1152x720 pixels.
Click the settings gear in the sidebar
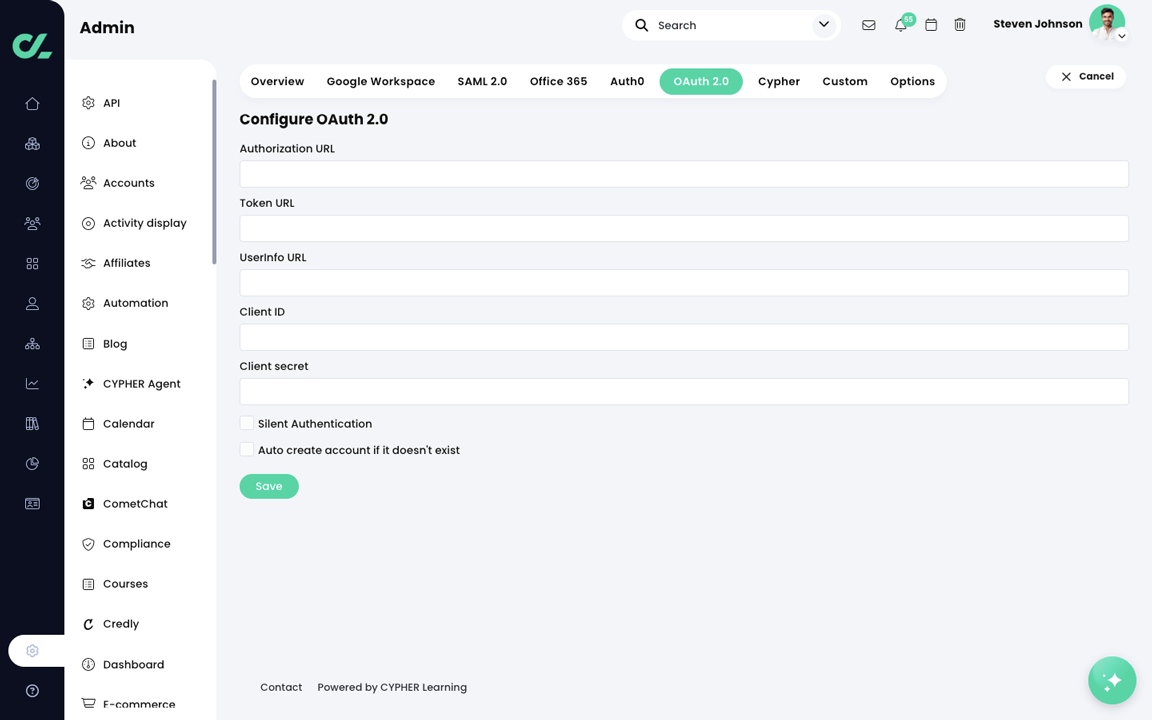(31, 650)
